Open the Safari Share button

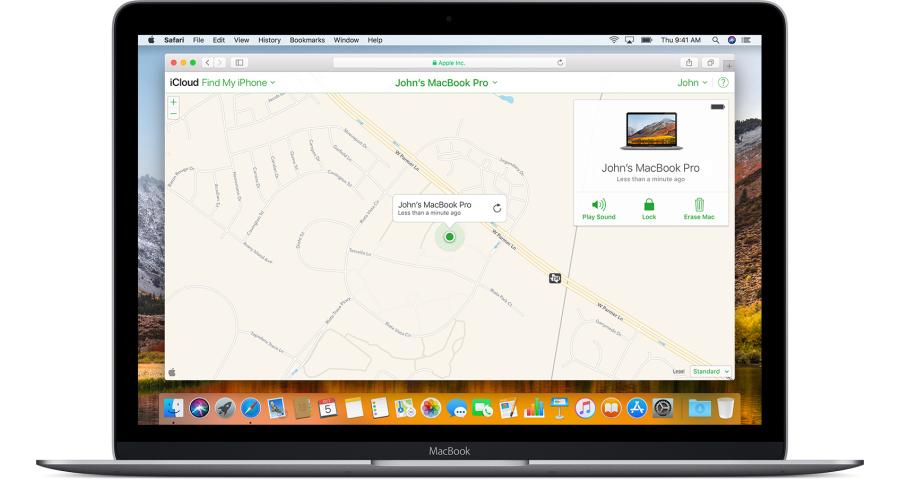[x=689, y=63]
